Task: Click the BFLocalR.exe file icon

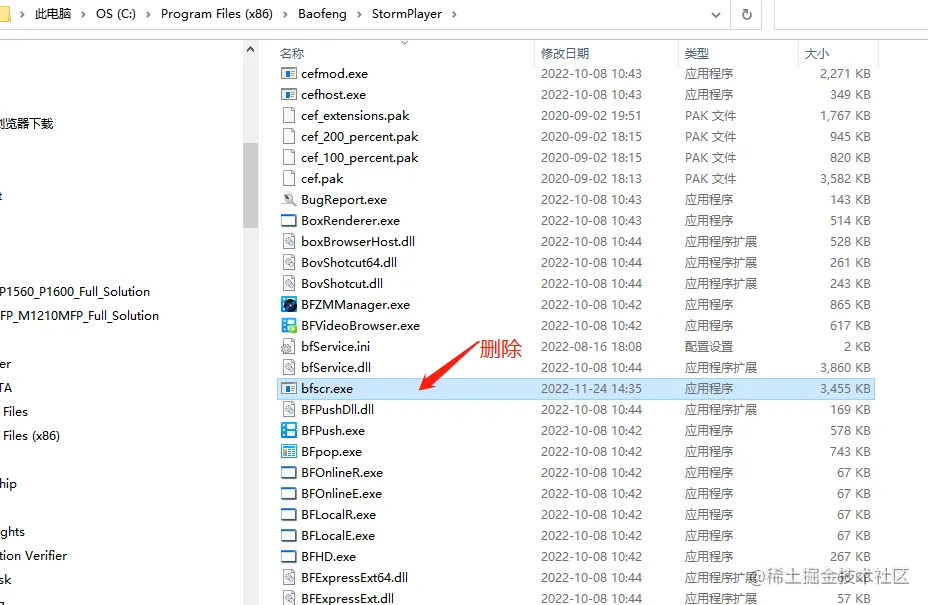Action: tap(289, 514)
